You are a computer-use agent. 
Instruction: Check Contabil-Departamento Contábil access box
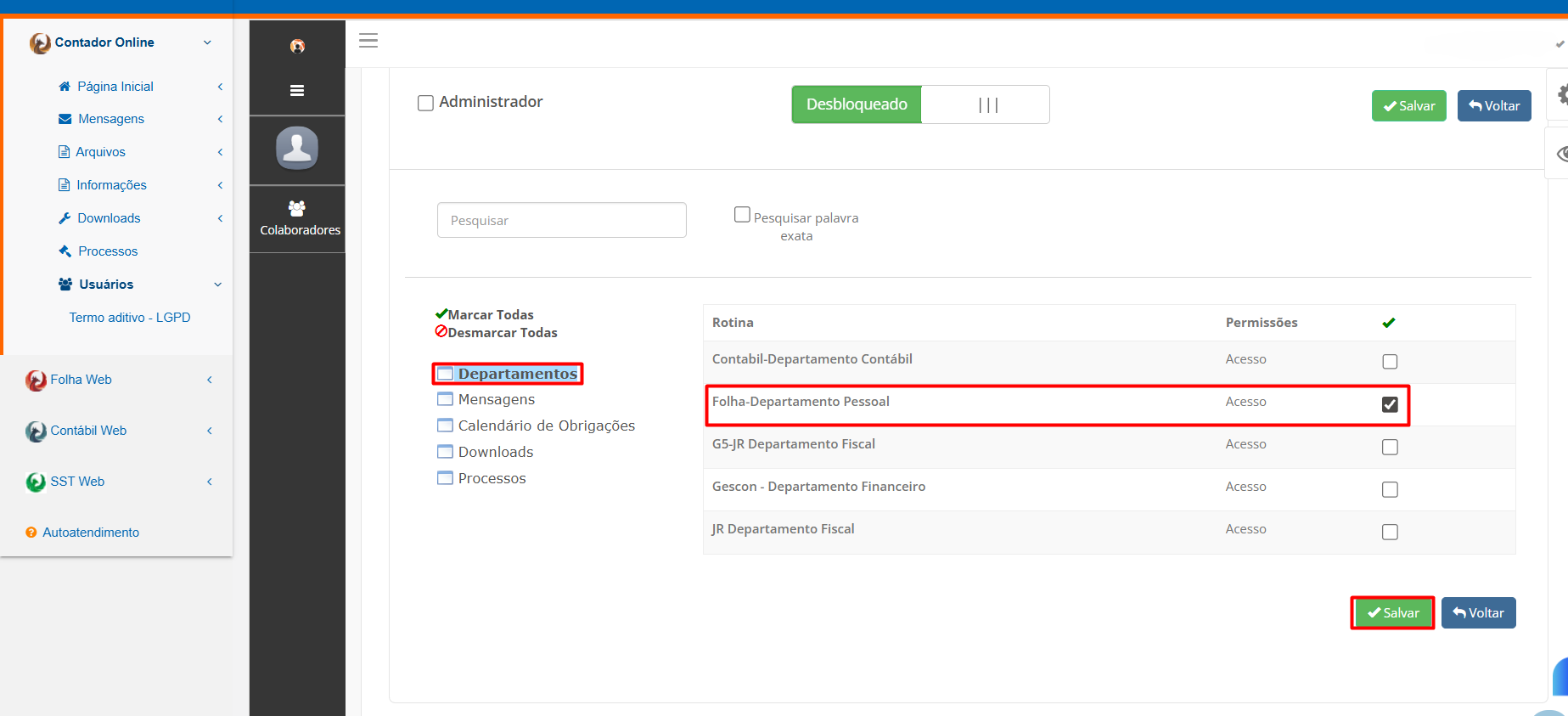(x=1390, y=362)
